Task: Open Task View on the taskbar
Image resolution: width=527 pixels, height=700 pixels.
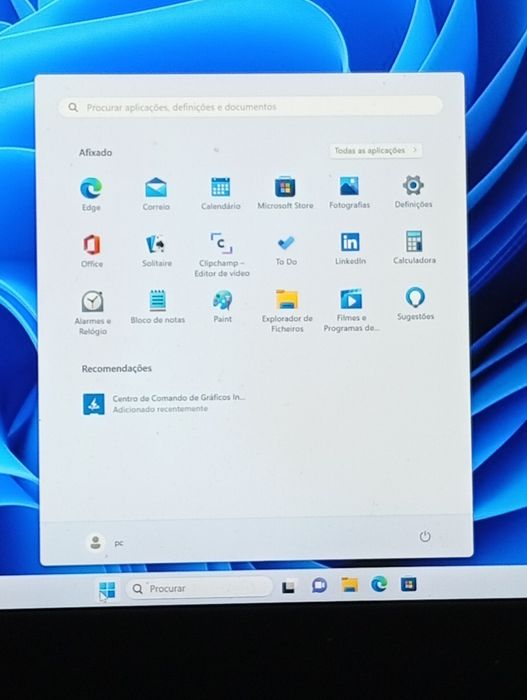Action: (289, 587)
